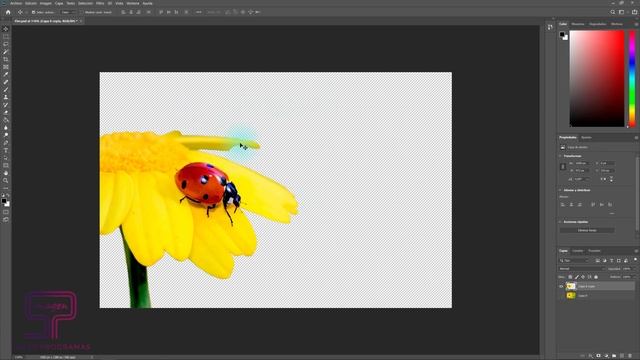Click more options ellipsis under align icons
Screen dimensions: 640x360
point(611,213)
